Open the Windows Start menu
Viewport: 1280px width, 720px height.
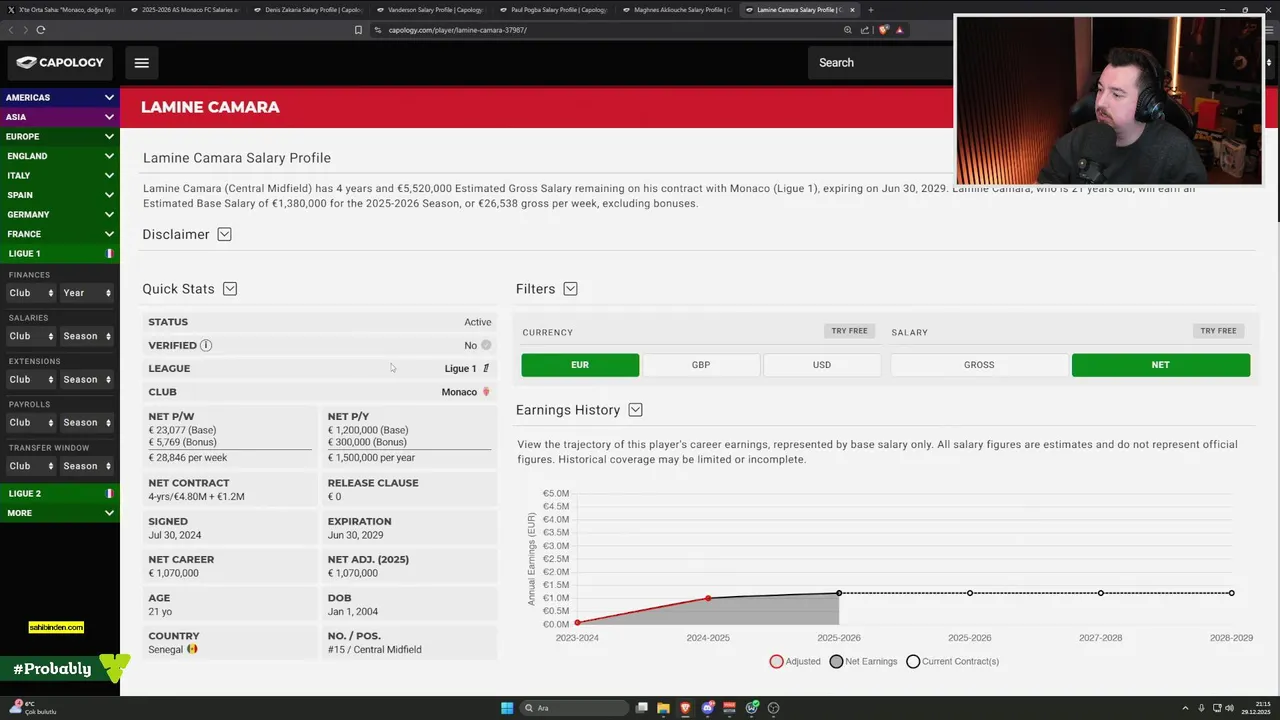[x=507, y=708]
